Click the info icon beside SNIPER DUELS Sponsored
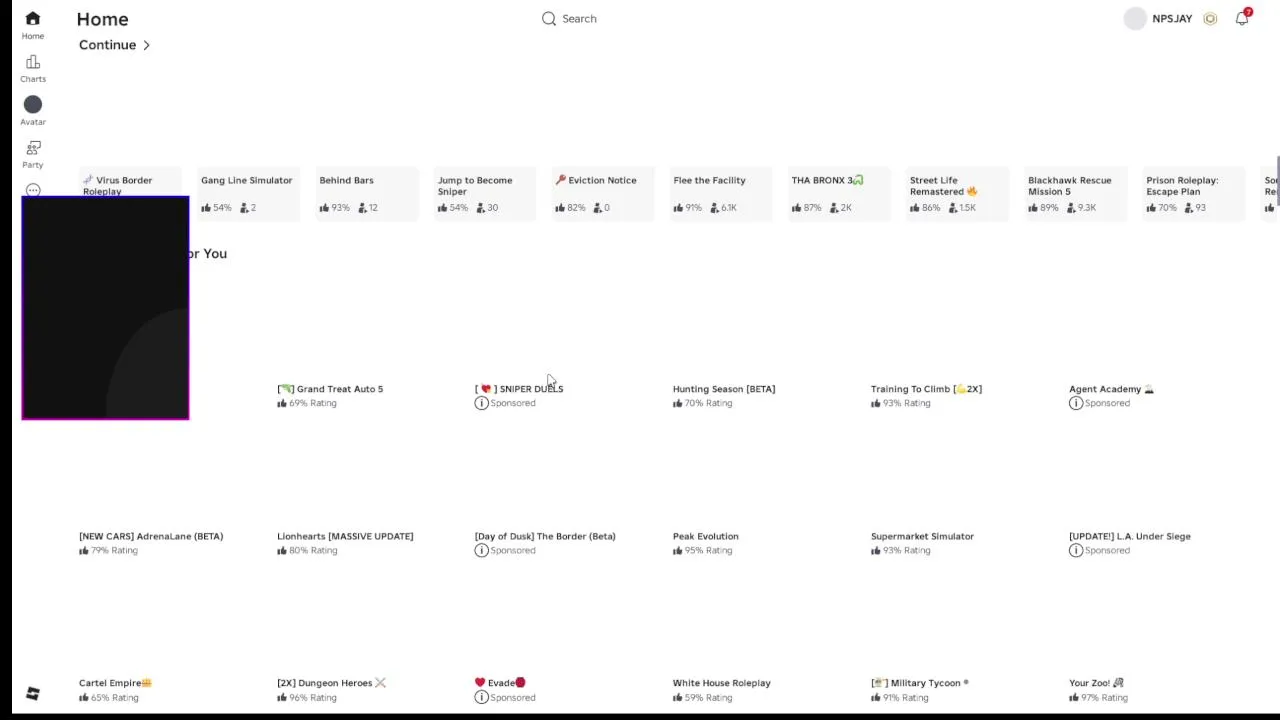 tap(481, 403)
